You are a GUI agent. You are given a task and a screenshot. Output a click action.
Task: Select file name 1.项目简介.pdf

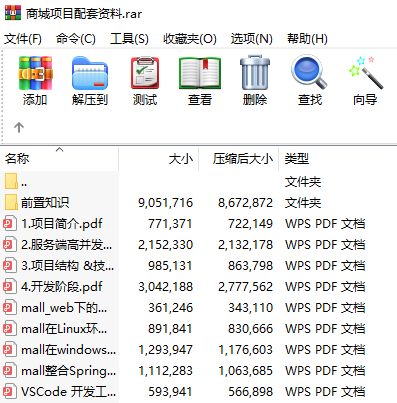[62, 224]
